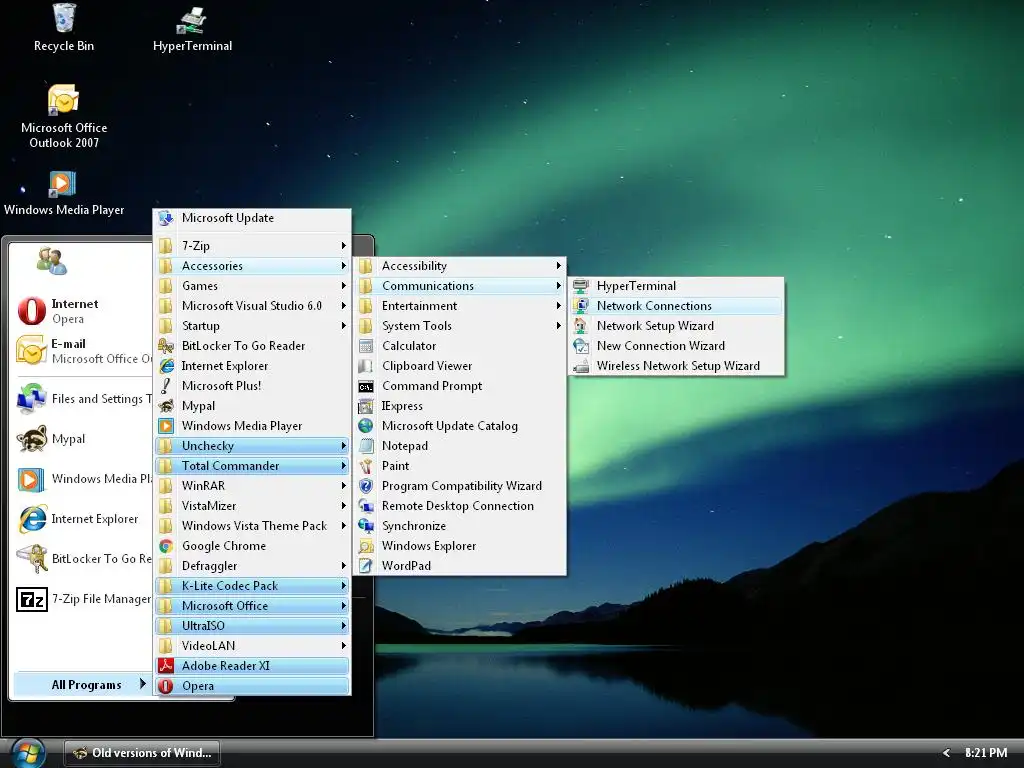Image resolution: width=1024 pixels, height=768 pixels.
Task: Click 7-Zip File Manager icon
Action: [31, 599]
